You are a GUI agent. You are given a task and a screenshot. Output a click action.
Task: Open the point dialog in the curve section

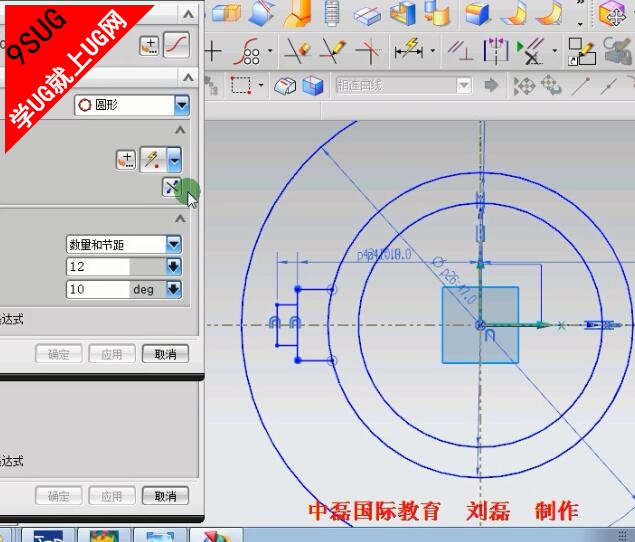pyautogui.click(x=149, y=45)
